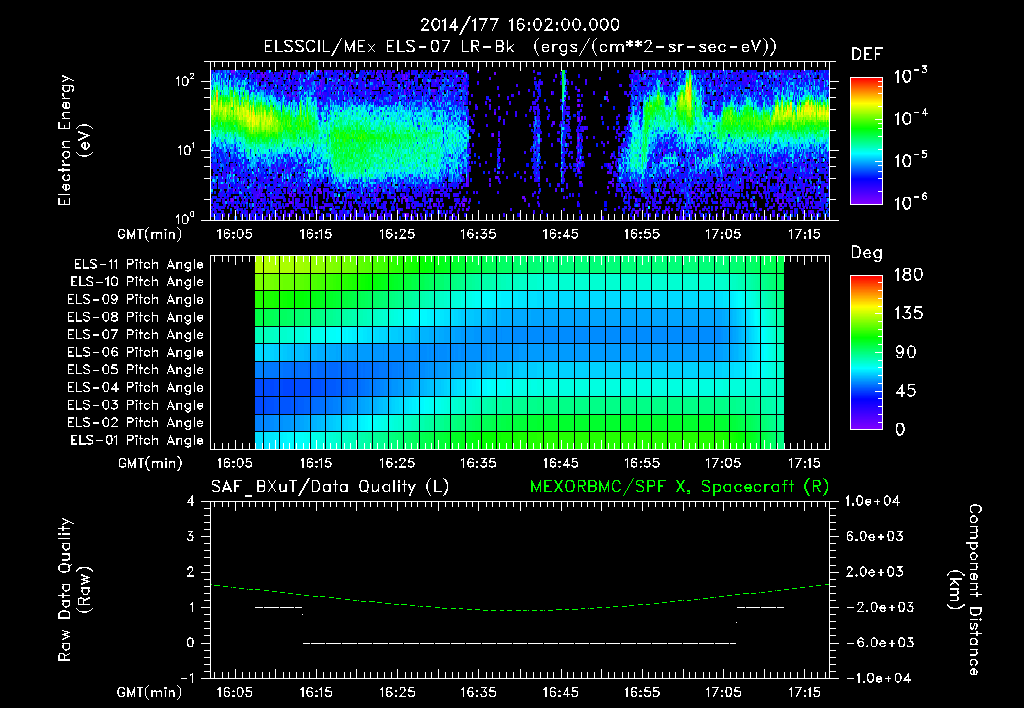Viewport: 1024px width, 708px height.
Task: Click the green dashed spacecraft distance curve
Action: pyautogui.click(x=520, y=598)
